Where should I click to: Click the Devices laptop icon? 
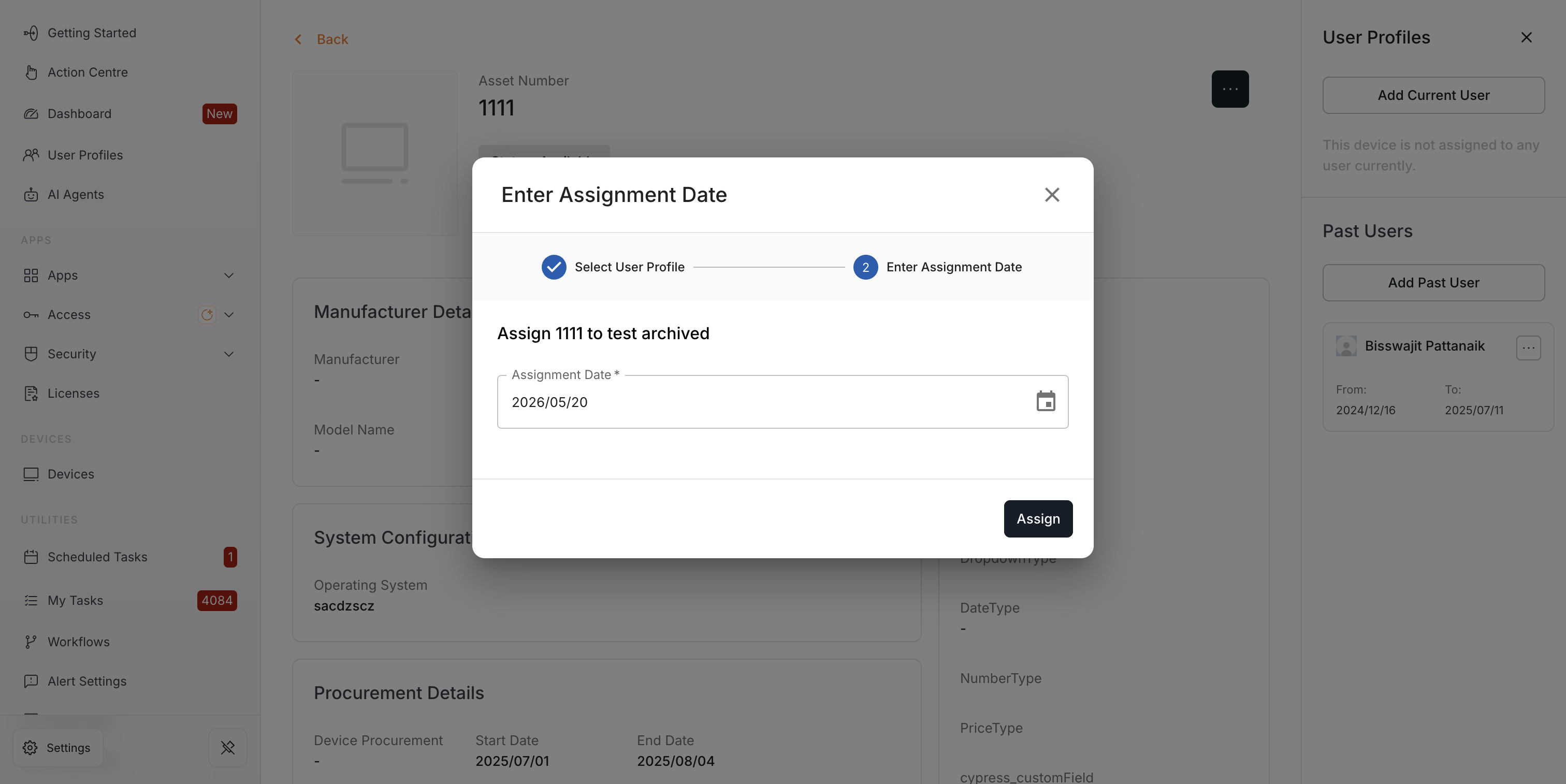click(x=31, y=474)
